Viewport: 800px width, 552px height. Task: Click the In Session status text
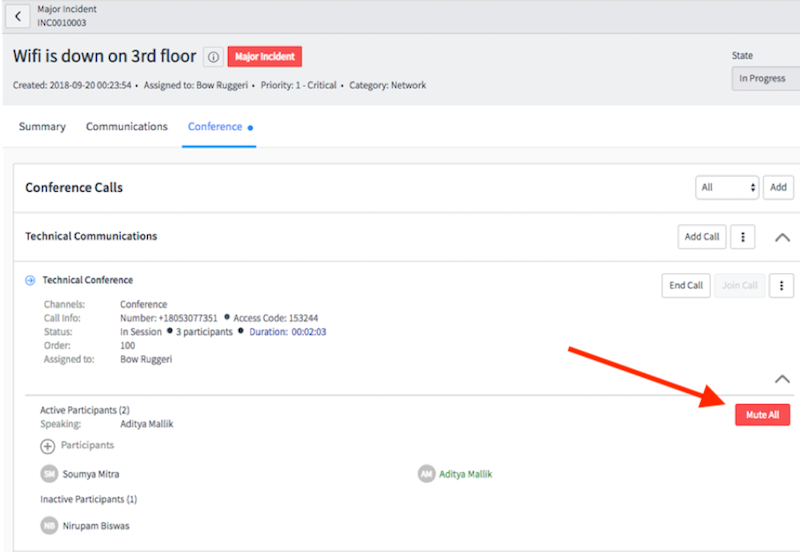(x=141, y=332)
